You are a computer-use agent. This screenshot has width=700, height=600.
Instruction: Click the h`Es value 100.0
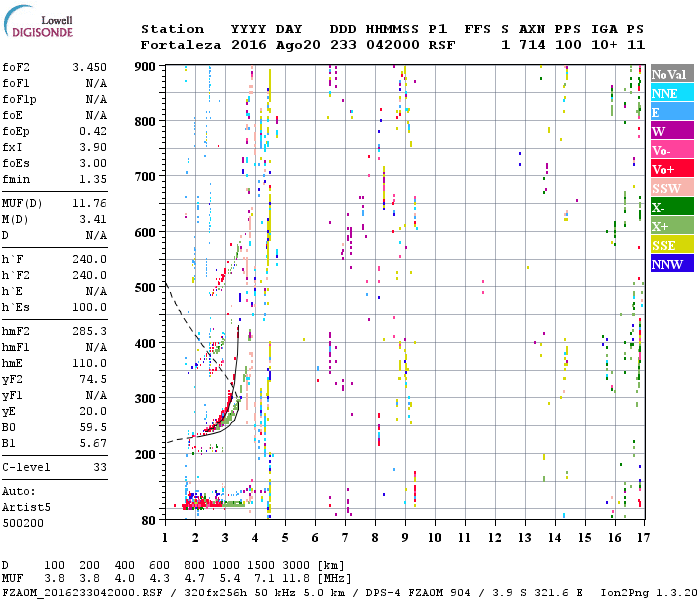[x=89, y=308]
